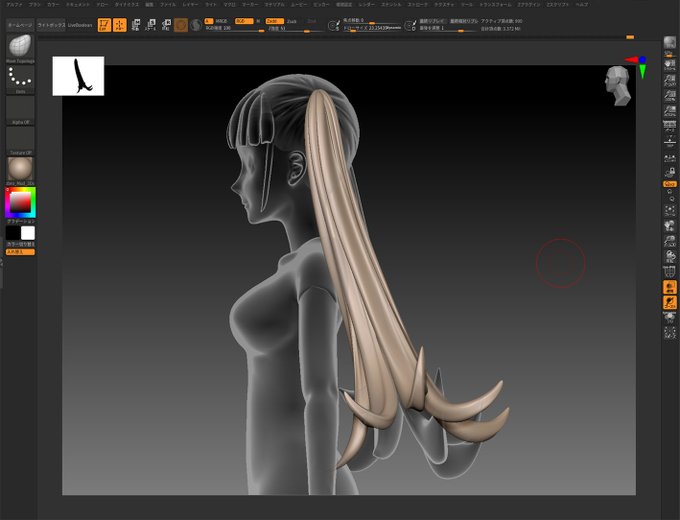Toggle the Persp perspective button
This screenshot has width=680, height=520.
(670, 126)
